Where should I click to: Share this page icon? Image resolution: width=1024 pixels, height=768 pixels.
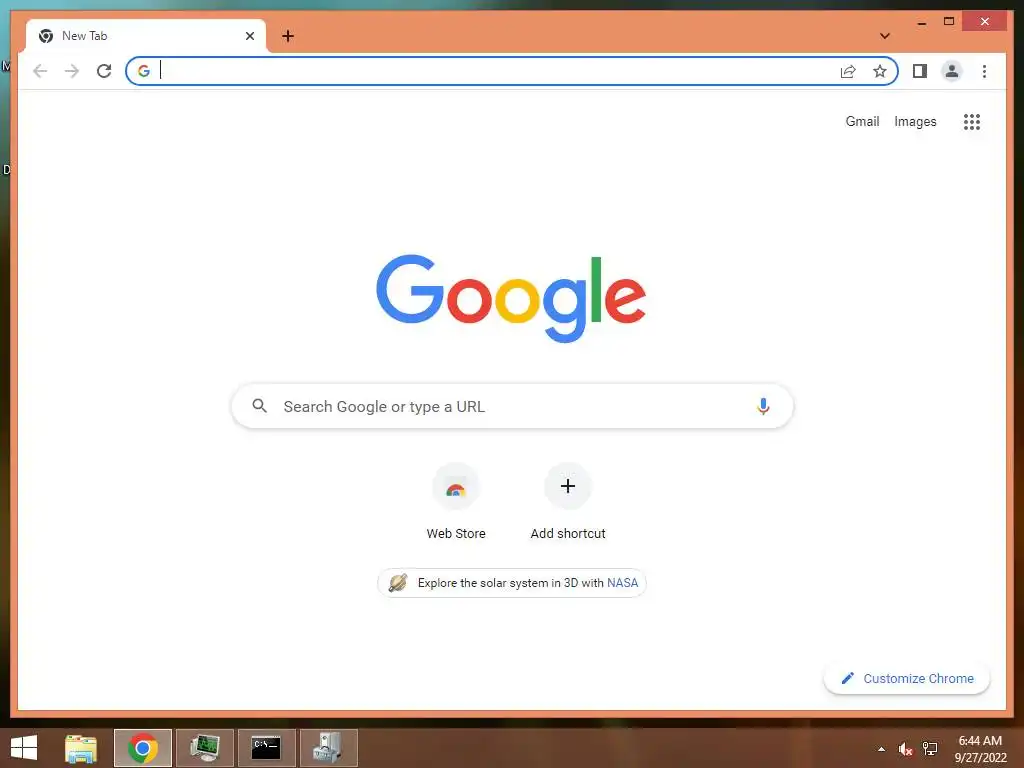pos(848,71)
